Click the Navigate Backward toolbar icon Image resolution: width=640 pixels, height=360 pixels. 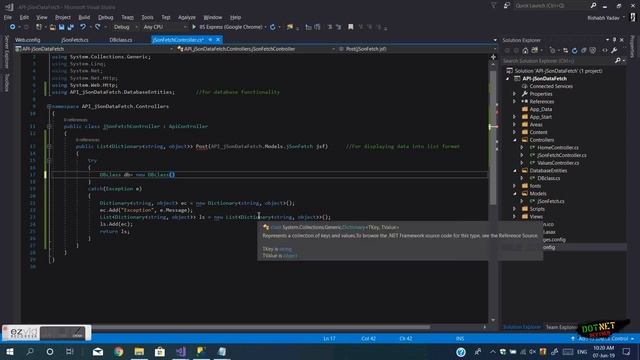point(13,27)
